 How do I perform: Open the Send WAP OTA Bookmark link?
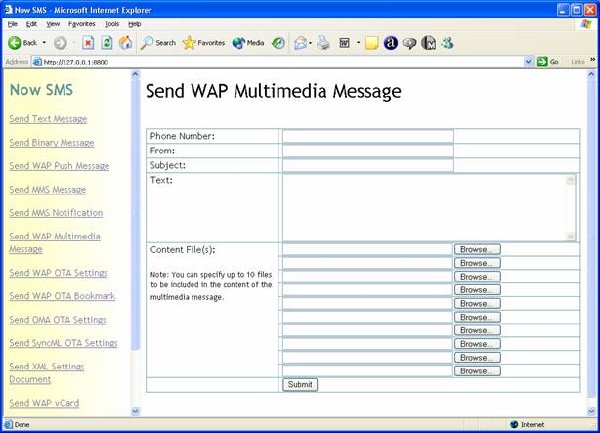[62, 296]
